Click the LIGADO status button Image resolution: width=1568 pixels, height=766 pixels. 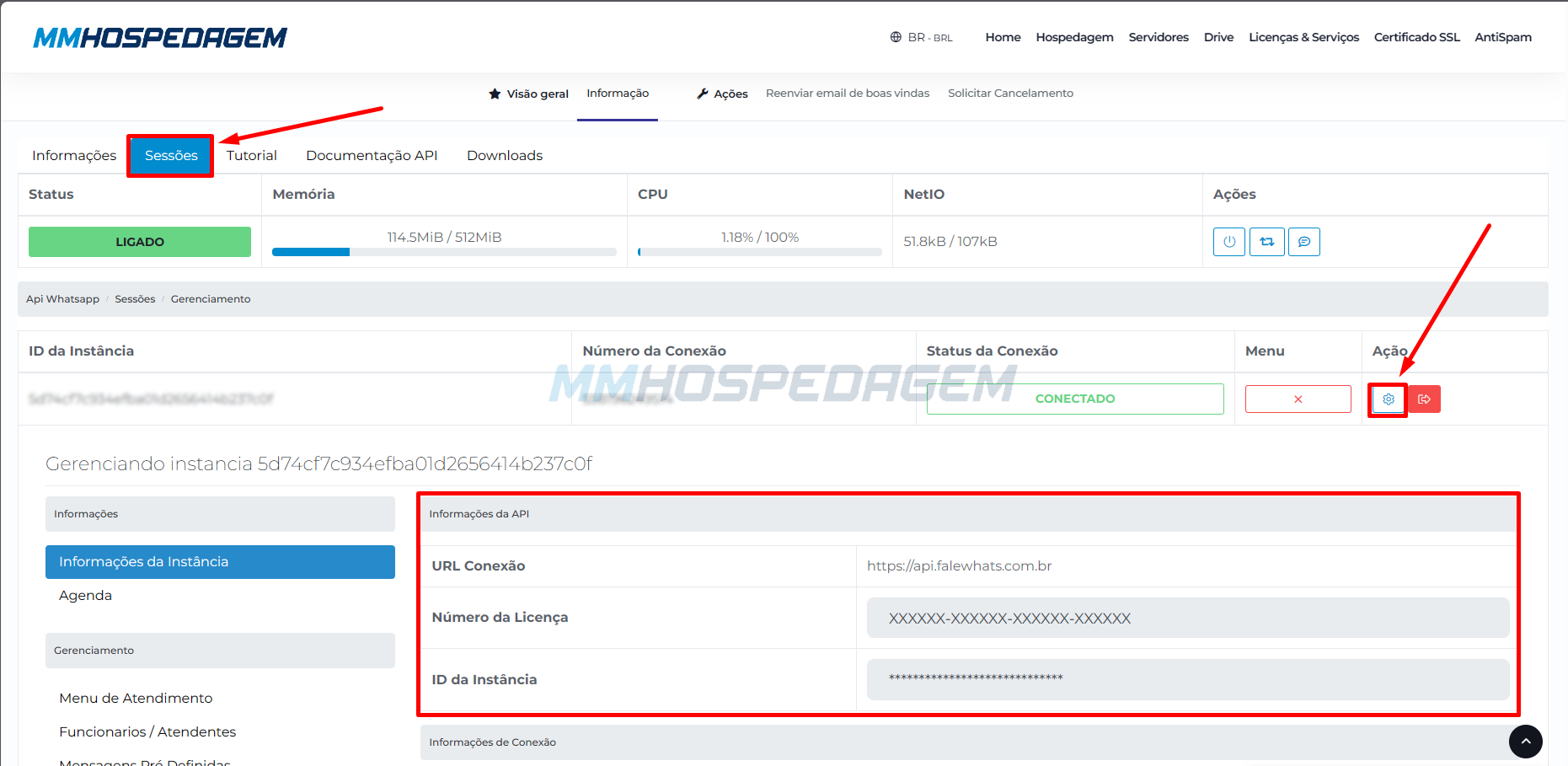140,242
